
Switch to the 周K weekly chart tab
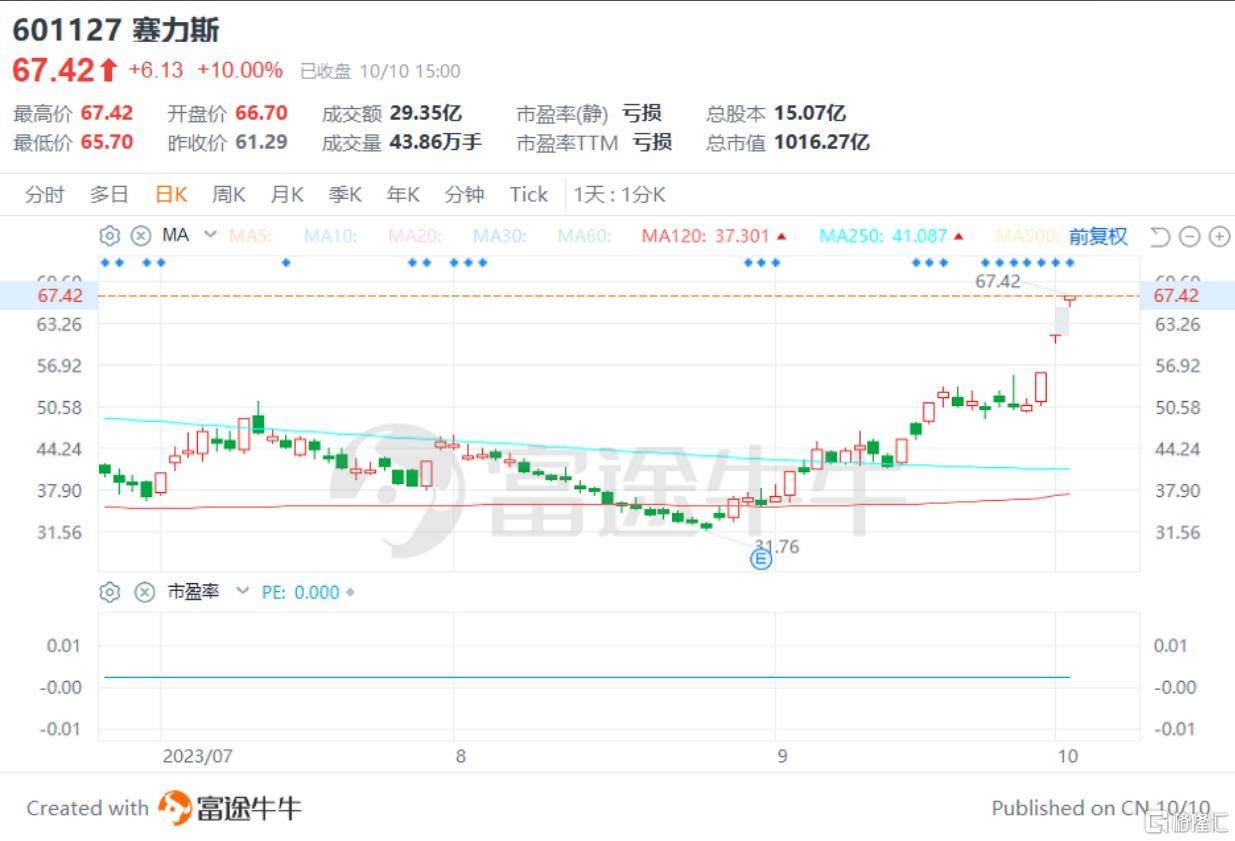click(227, 194)
